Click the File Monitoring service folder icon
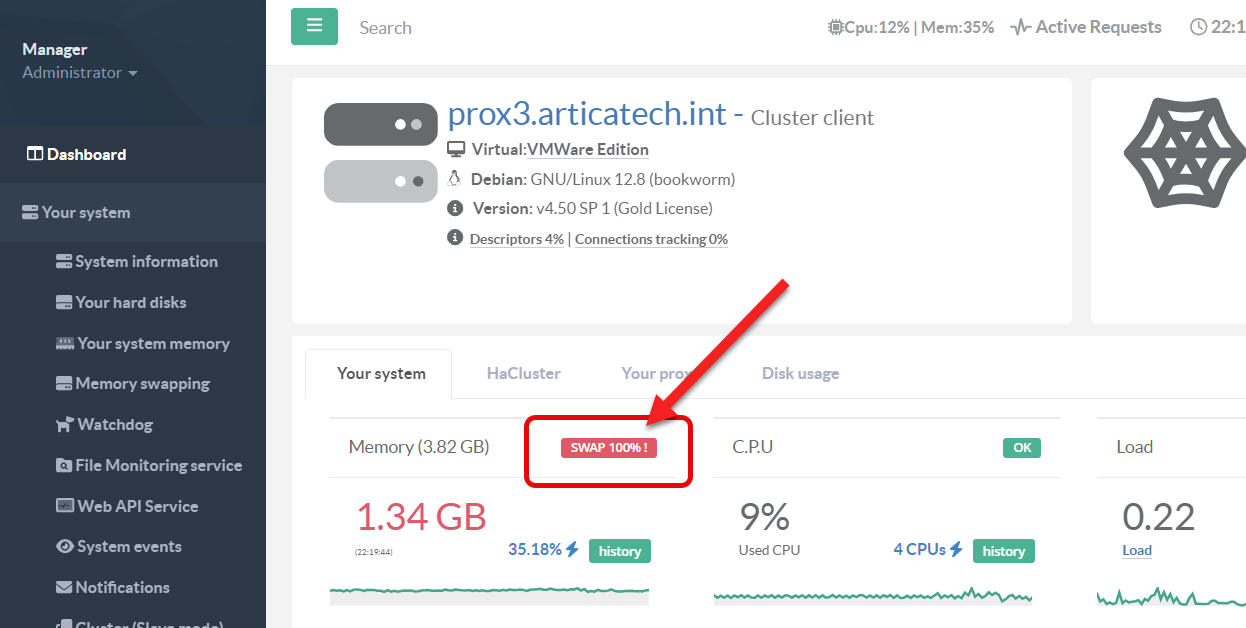The height and width of the screenshot is (628, 1246). (64, 466)
